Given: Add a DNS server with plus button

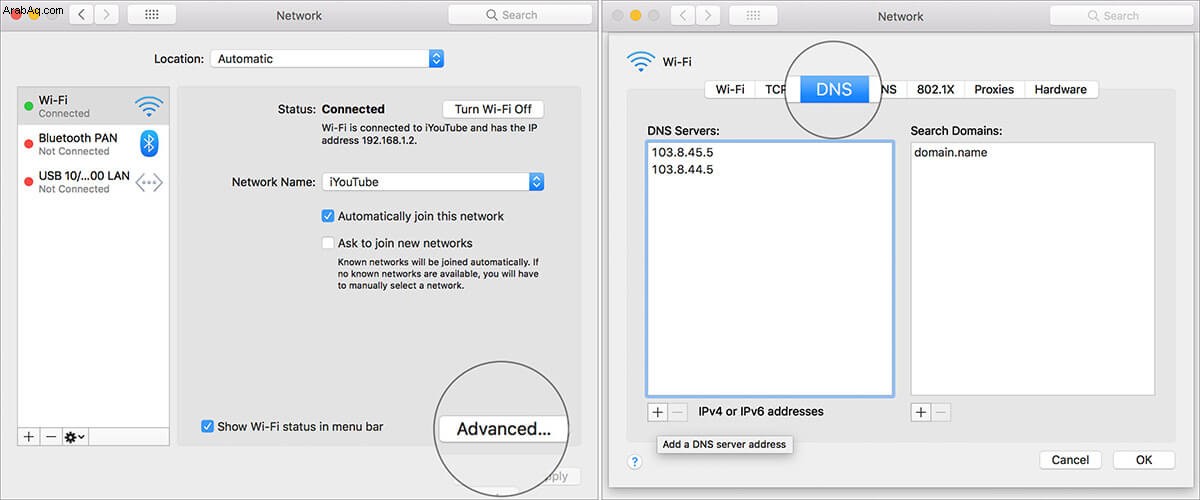Looking at the screenshot, I should click(x=657, y=412).
